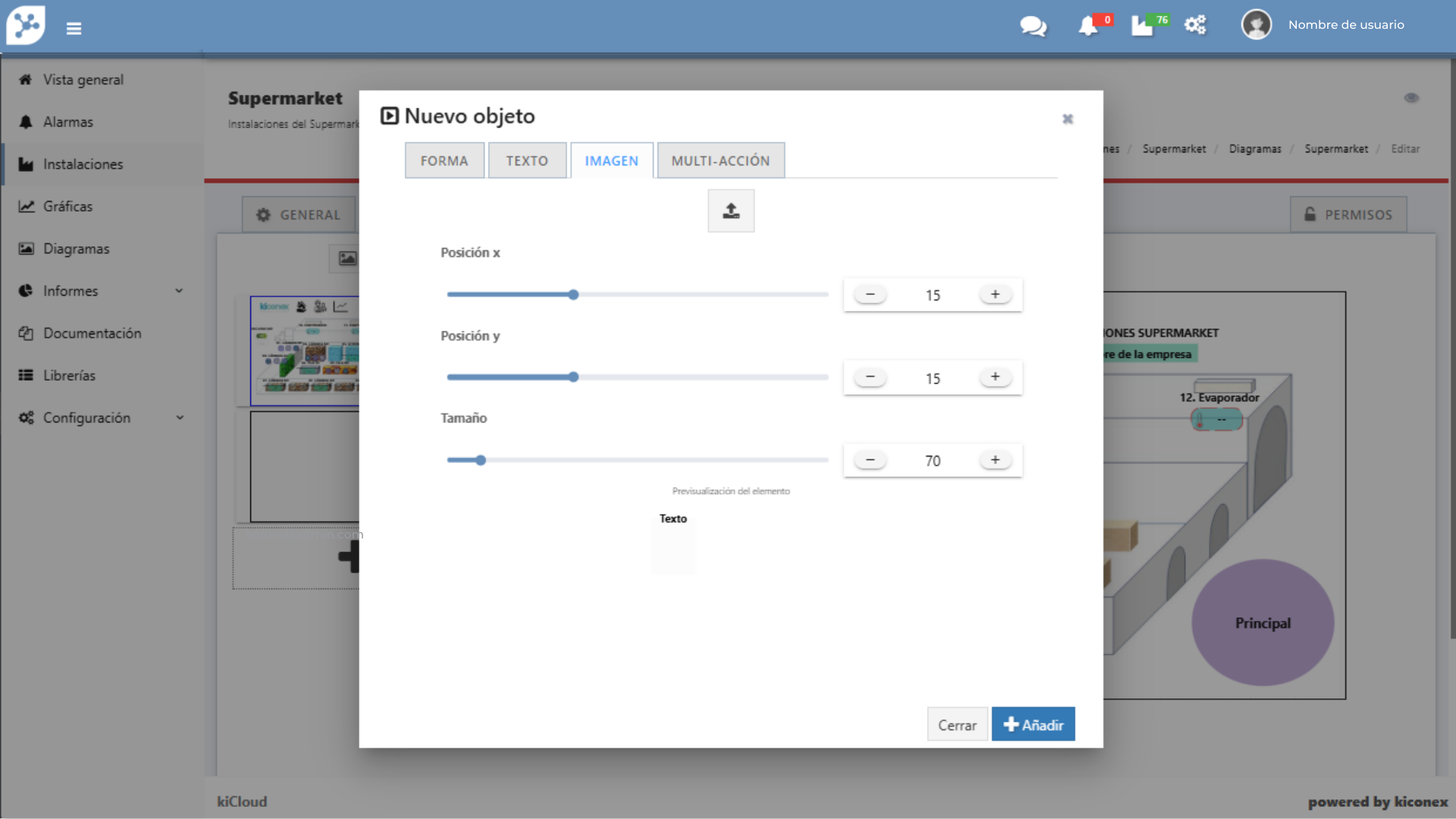
Task: Click the upload image icon button
Action: [x=730, y=211]
